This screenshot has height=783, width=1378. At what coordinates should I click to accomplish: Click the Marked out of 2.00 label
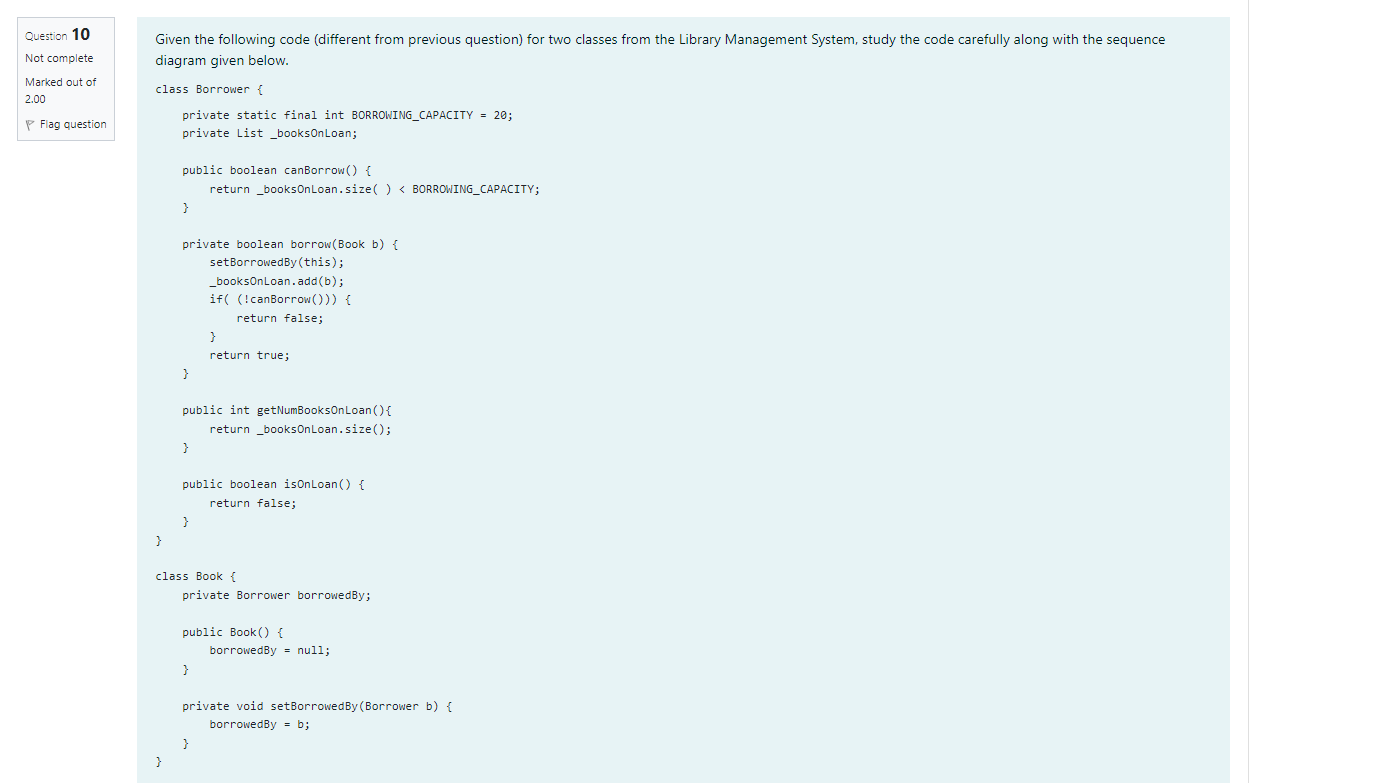click(60, 89)
